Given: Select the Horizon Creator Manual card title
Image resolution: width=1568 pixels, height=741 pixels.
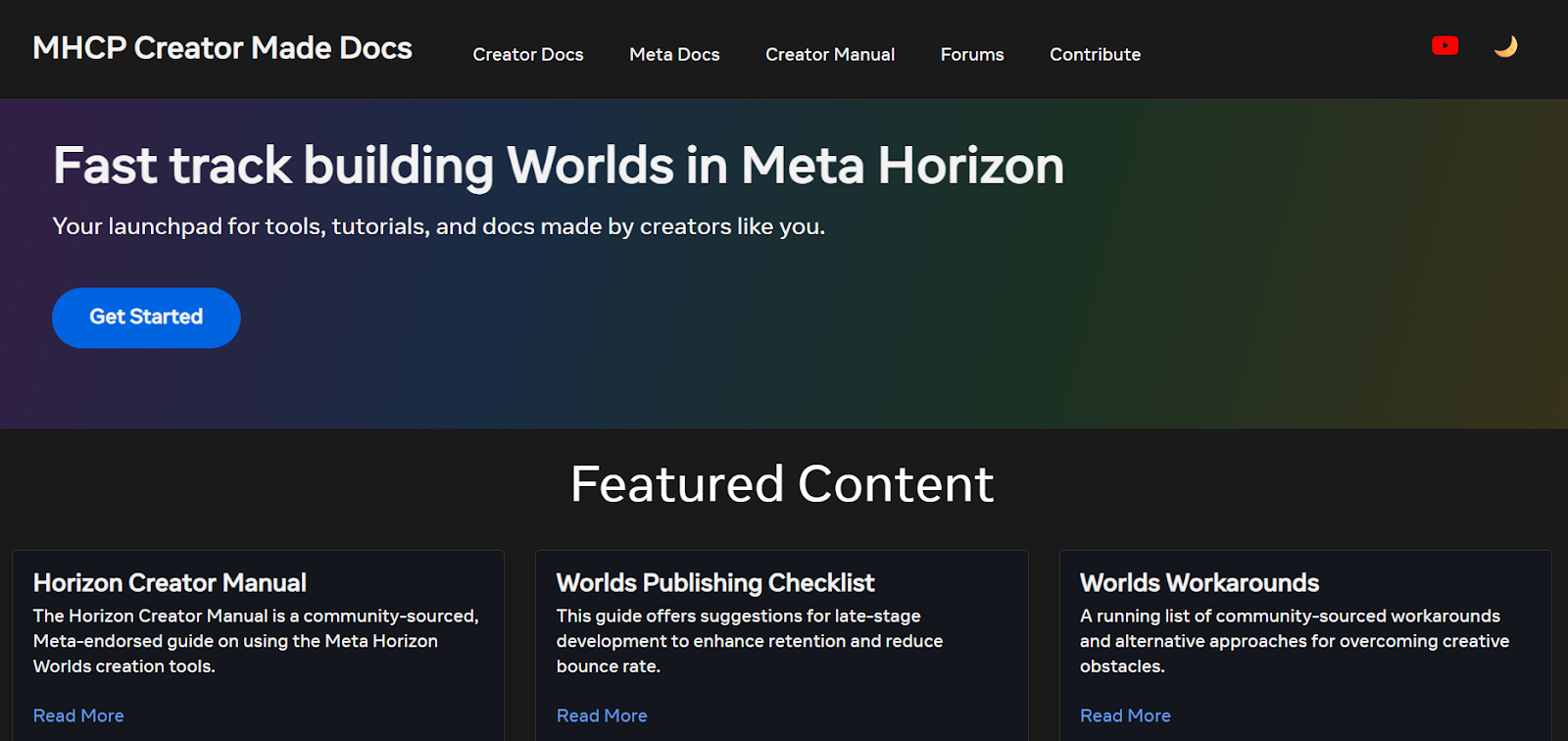Looking at the screenshot, I should pos(170,583).
